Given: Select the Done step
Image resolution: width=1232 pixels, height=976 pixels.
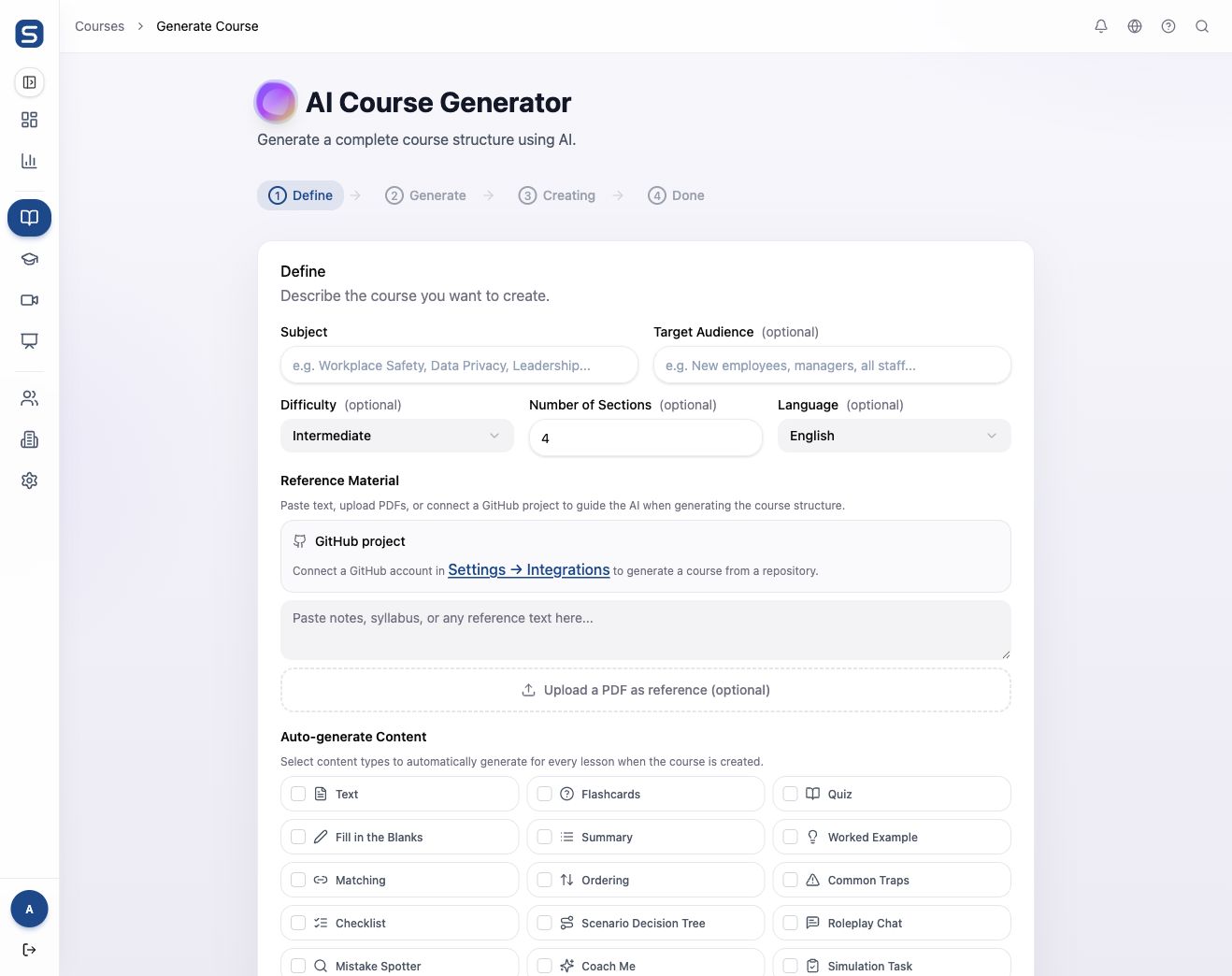Looking at the screenshot, I should pos(677,195).
